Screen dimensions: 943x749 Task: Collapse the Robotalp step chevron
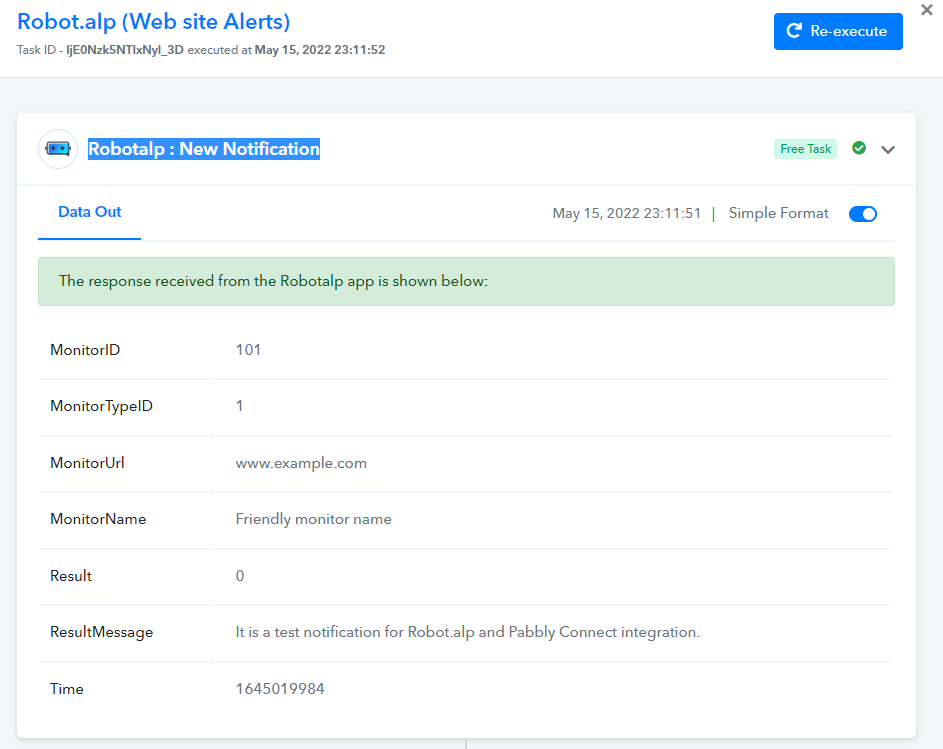[x=888, y=149]
